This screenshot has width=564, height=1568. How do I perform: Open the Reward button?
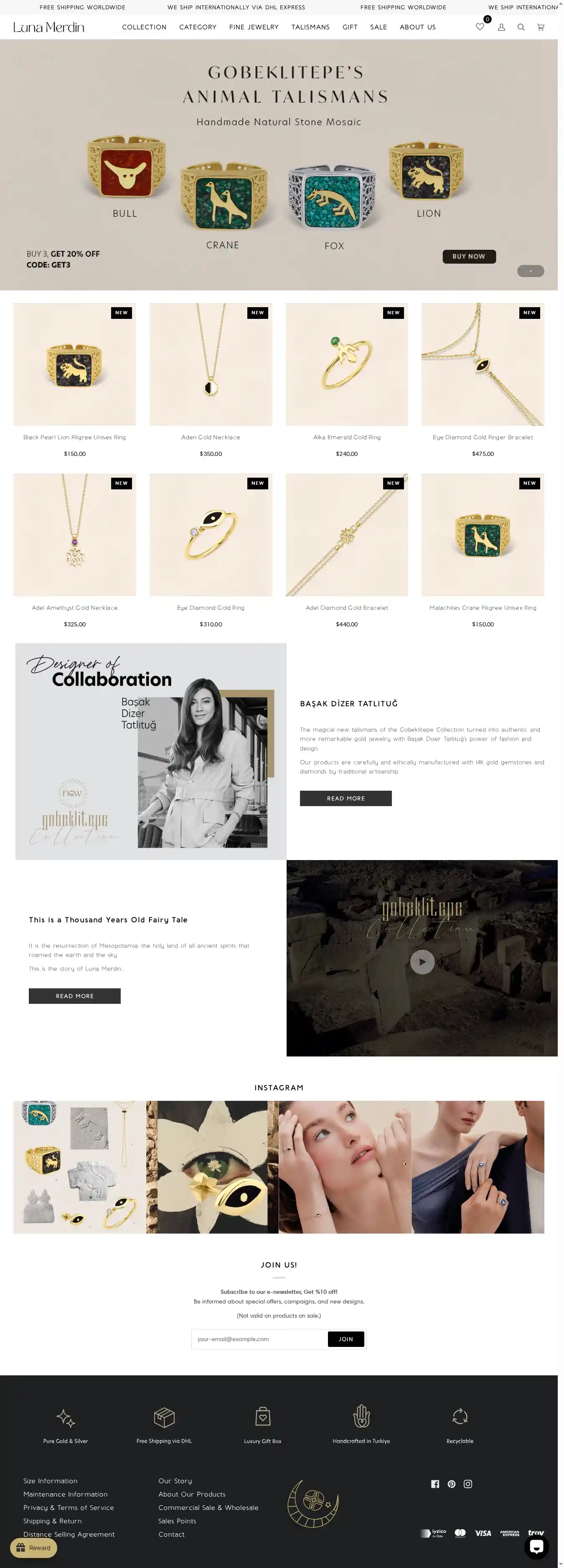click(33, 1548)
